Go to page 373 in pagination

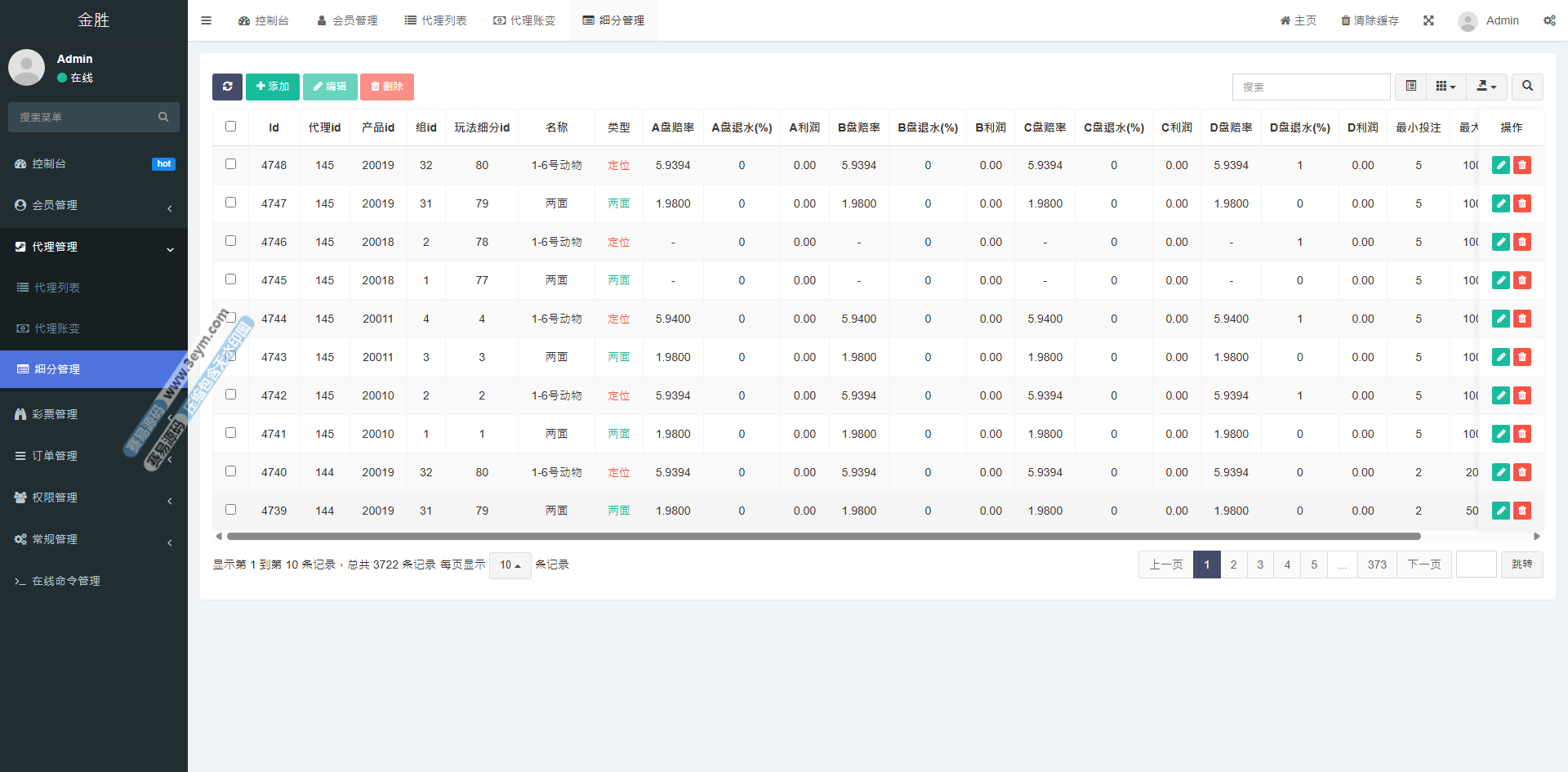pos(1377,564)
